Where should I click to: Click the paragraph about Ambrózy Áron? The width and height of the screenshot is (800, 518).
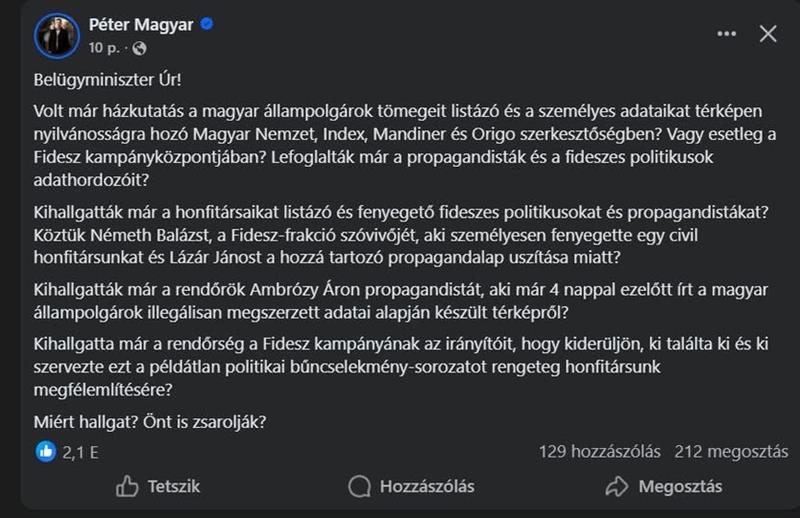tap(400, 299)
